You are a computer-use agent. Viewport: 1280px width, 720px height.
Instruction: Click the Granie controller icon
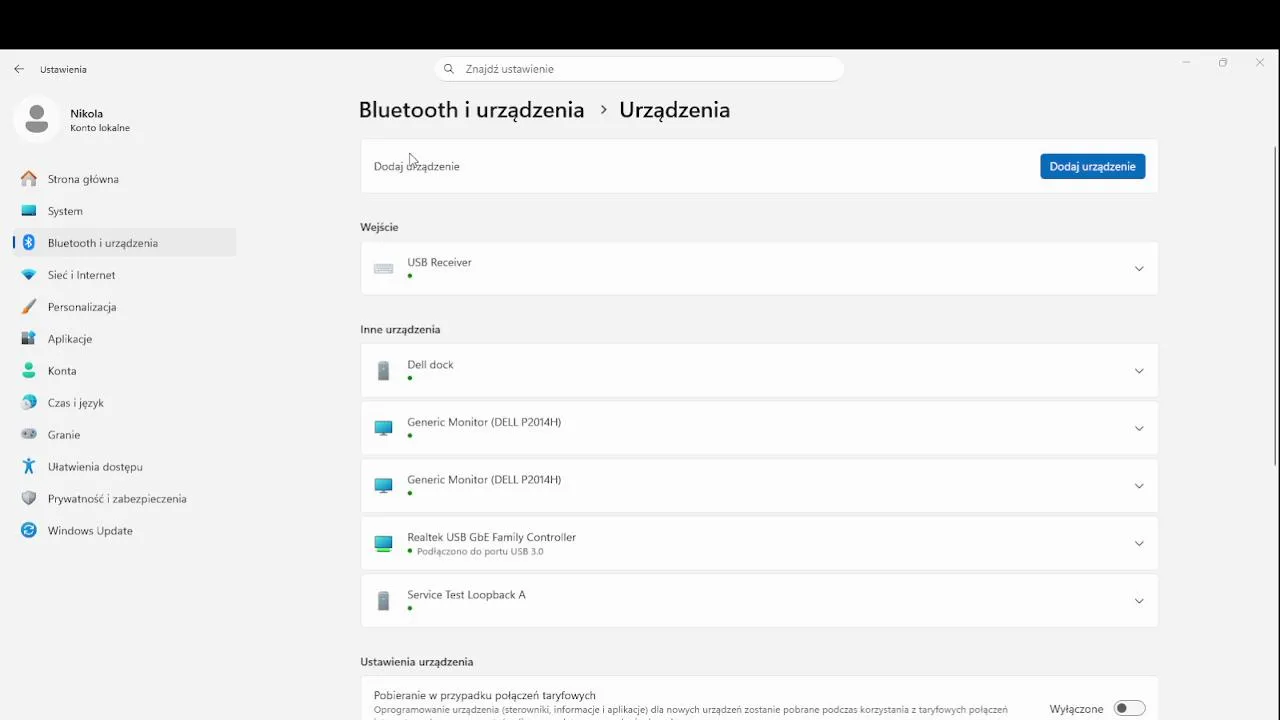29,435
